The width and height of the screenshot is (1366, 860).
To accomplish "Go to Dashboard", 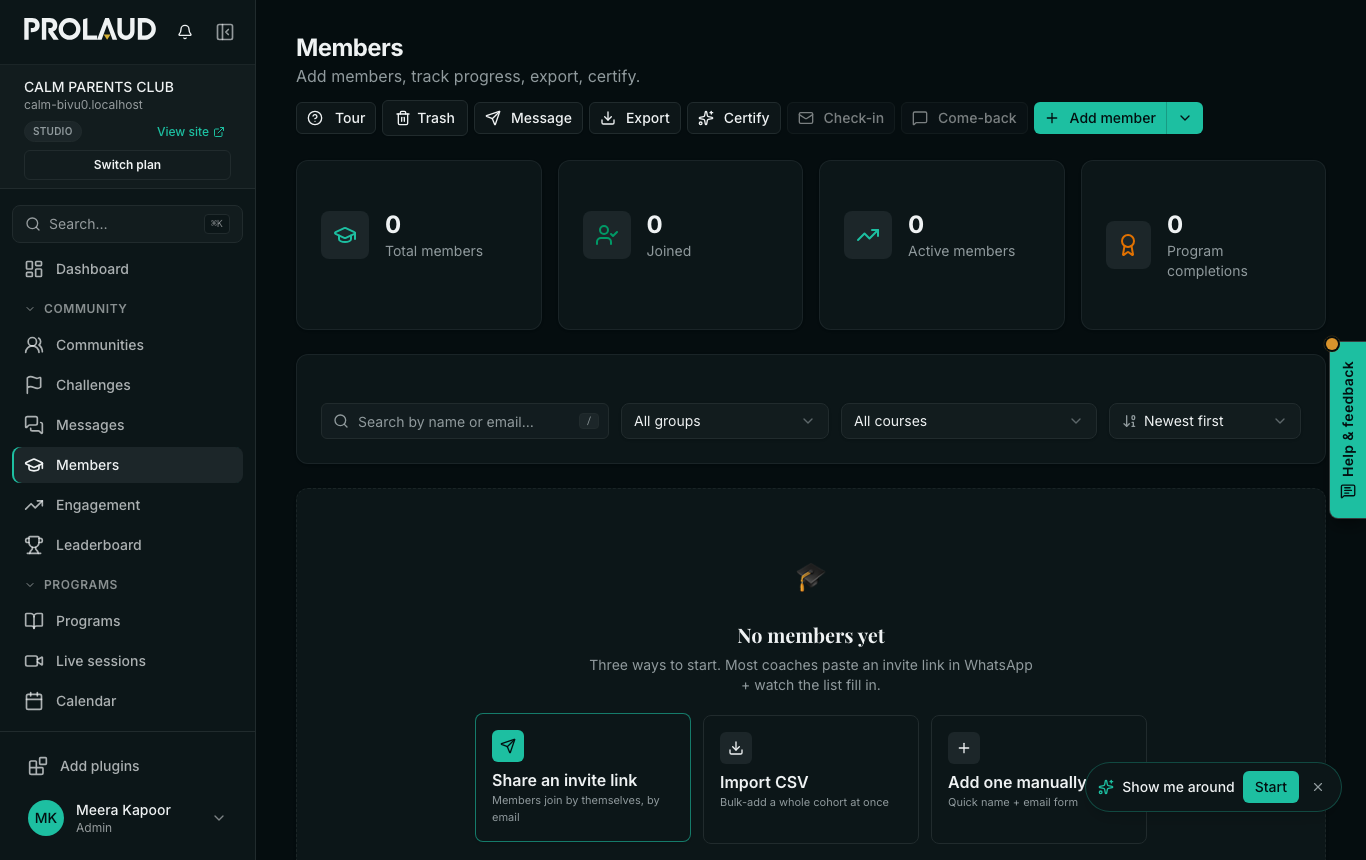I will (x=127, y=269).
